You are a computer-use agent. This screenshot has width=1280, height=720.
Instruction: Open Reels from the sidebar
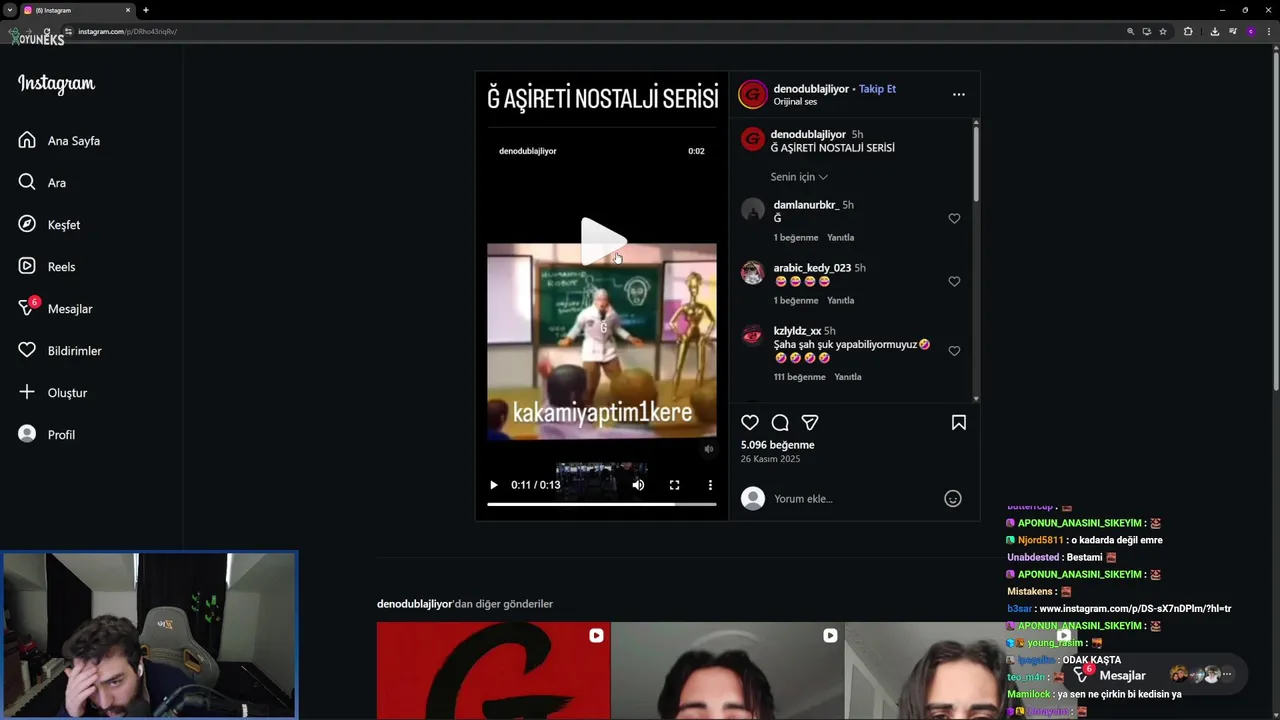coord(47,267)
